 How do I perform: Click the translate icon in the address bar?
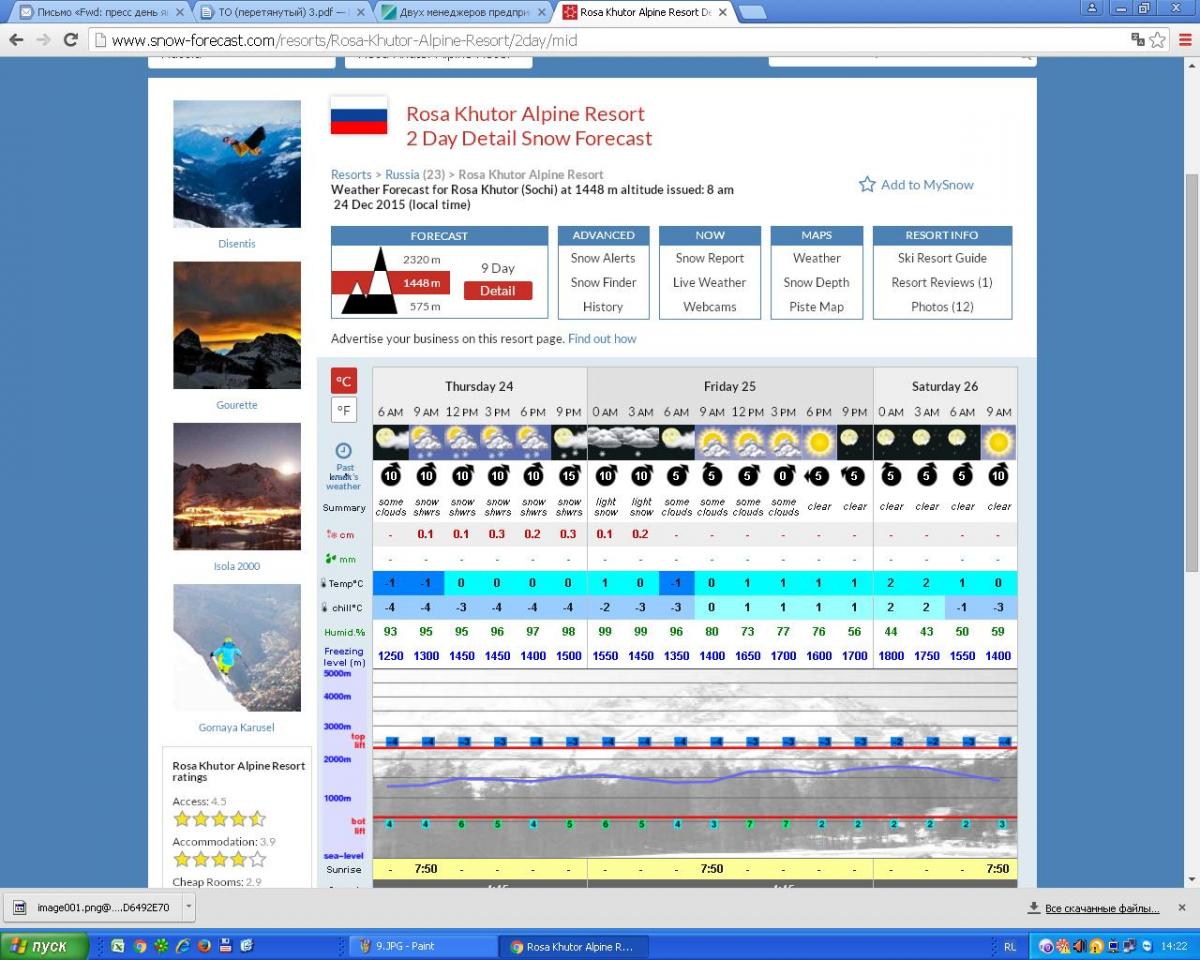[1138, 40]
